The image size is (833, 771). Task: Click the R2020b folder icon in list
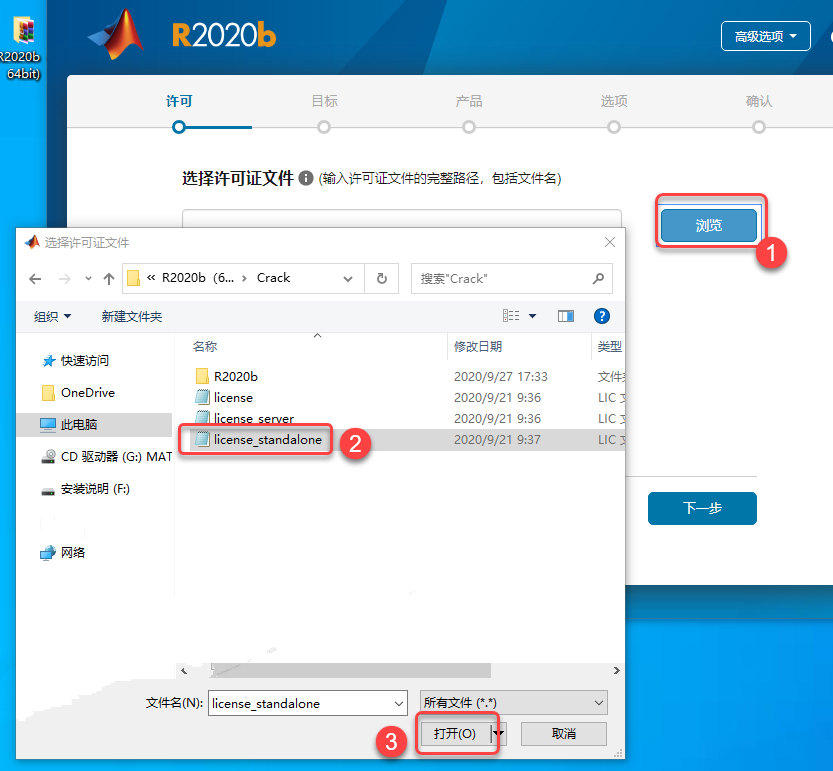point(202,376)
